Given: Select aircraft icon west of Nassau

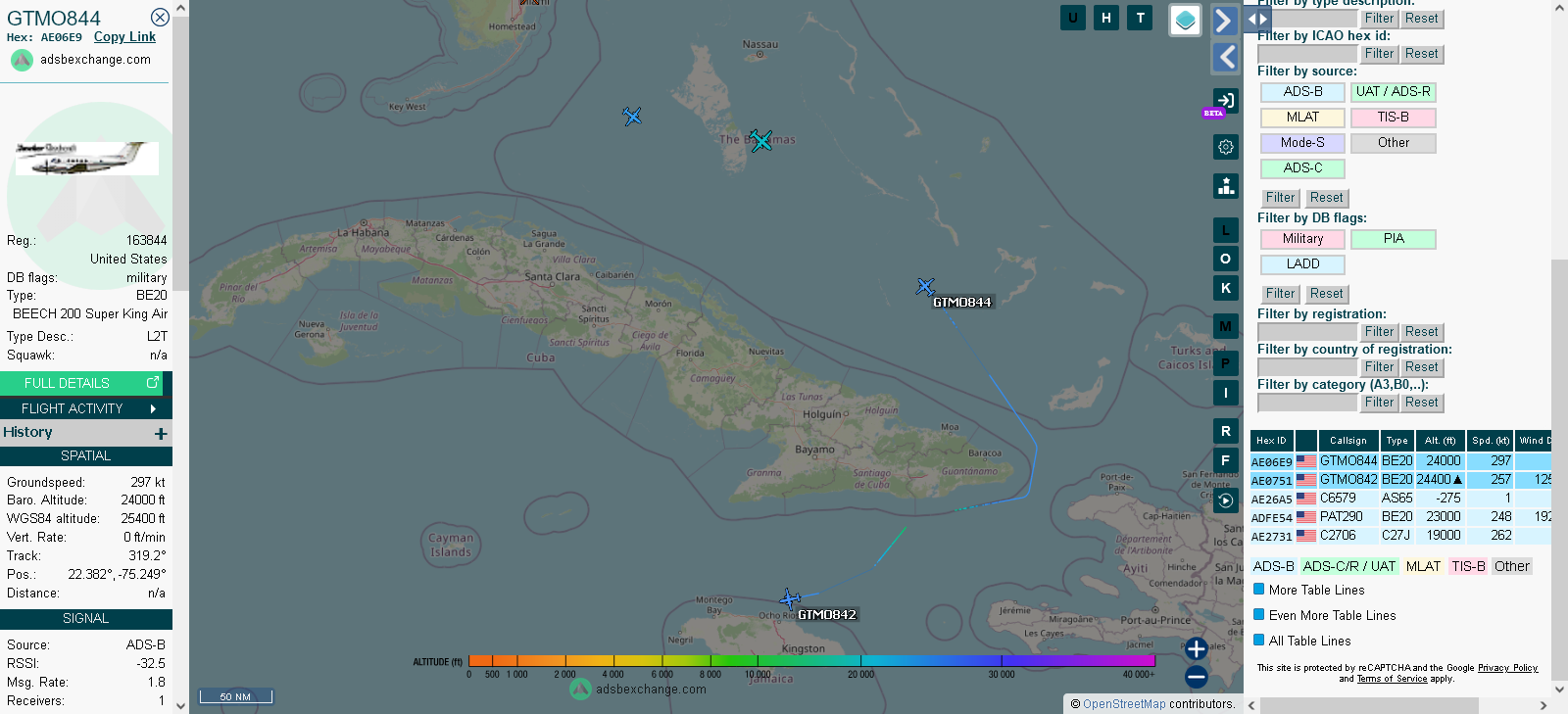Looking at the screenshot, I should click(632, 117).
